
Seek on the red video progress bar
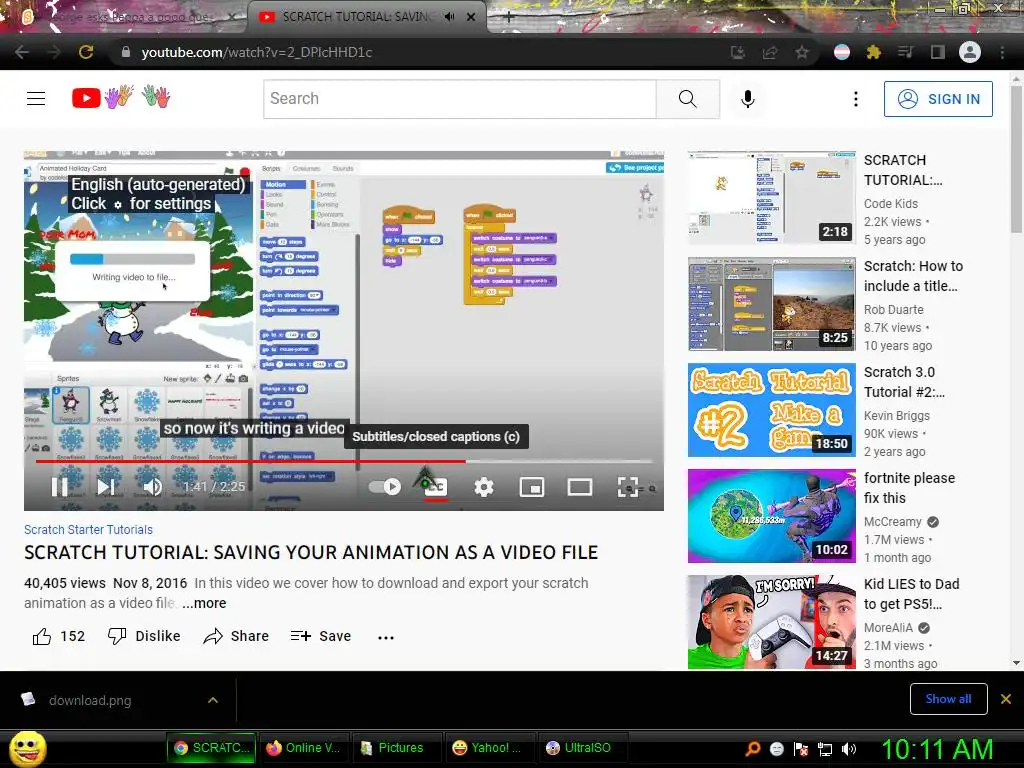click(344, 461)
